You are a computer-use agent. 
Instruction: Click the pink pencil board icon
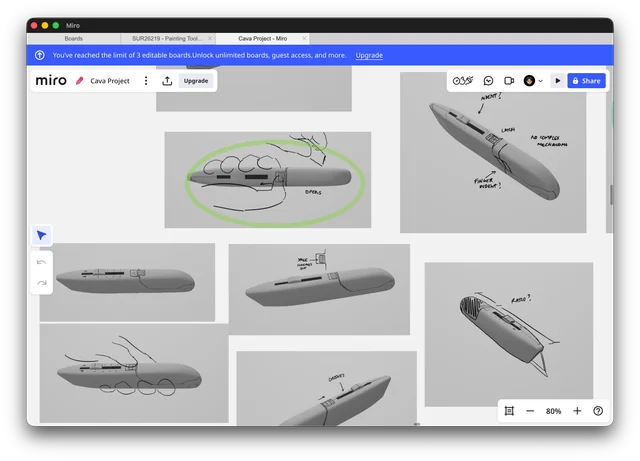coord(80,81)
